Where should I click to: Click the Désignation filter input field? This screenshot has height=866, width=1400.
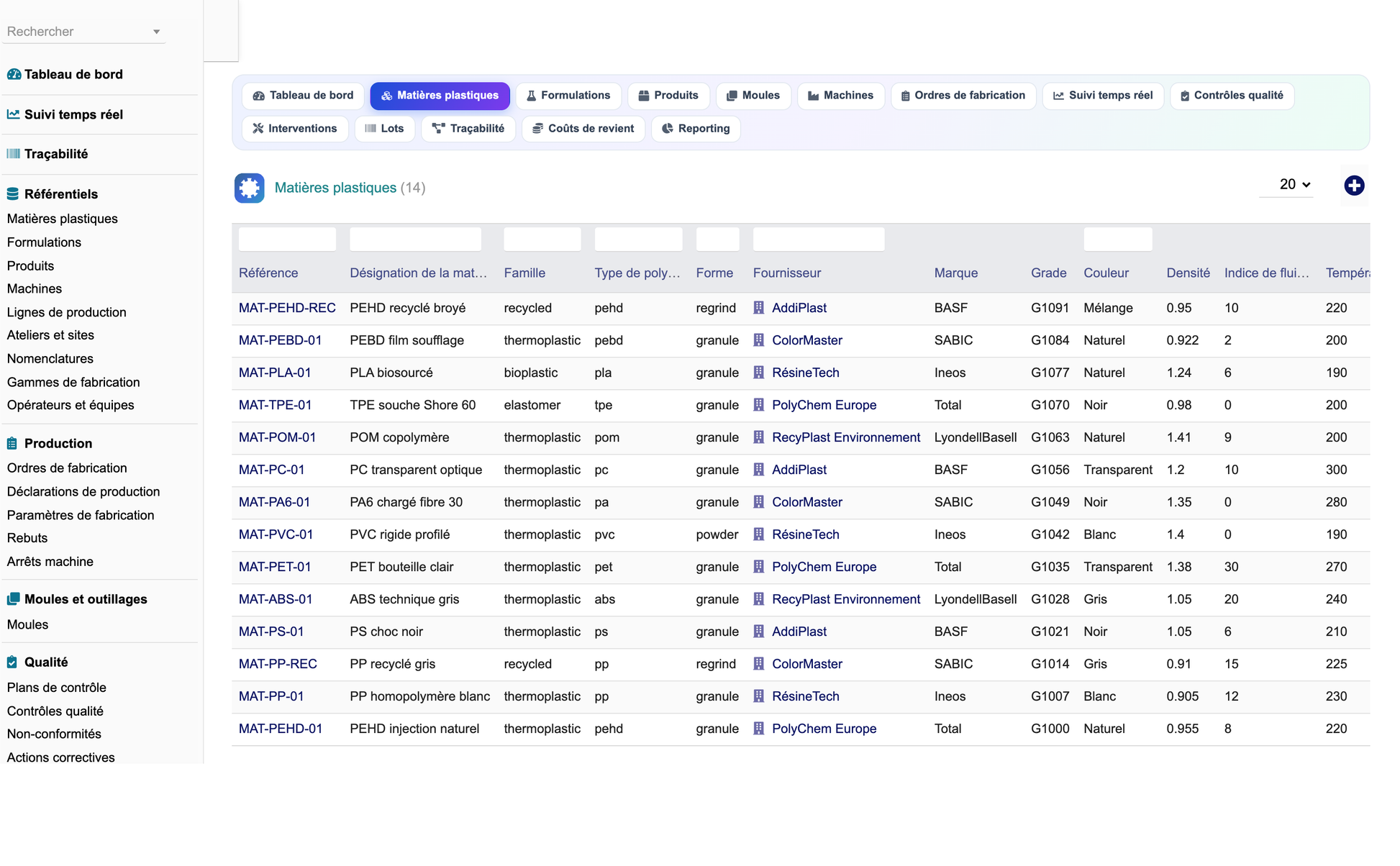click(415, 240)
